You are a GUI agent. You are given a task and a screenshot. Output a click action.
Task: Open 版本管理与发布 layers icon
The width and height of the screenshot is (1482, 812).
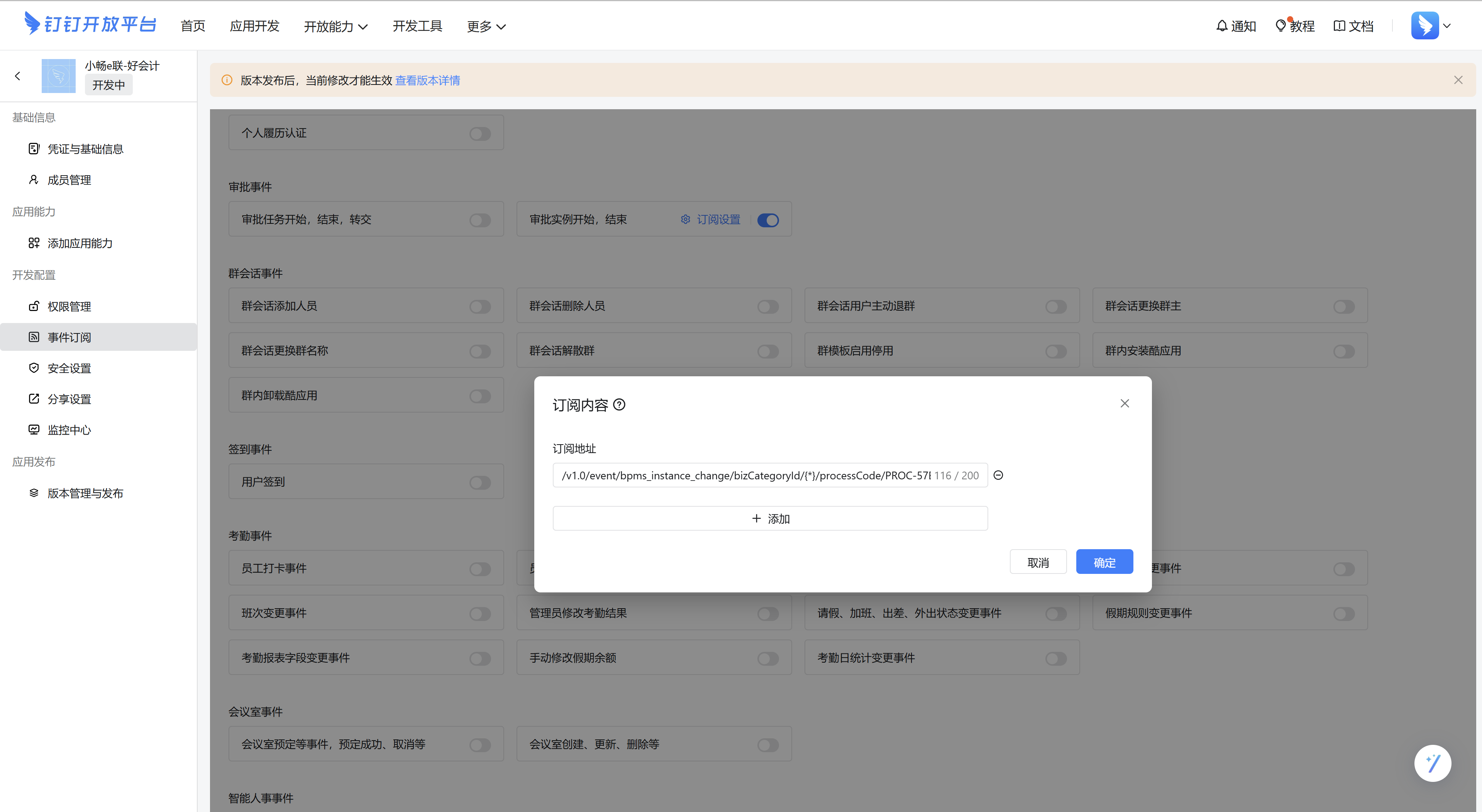click(34, 493)
